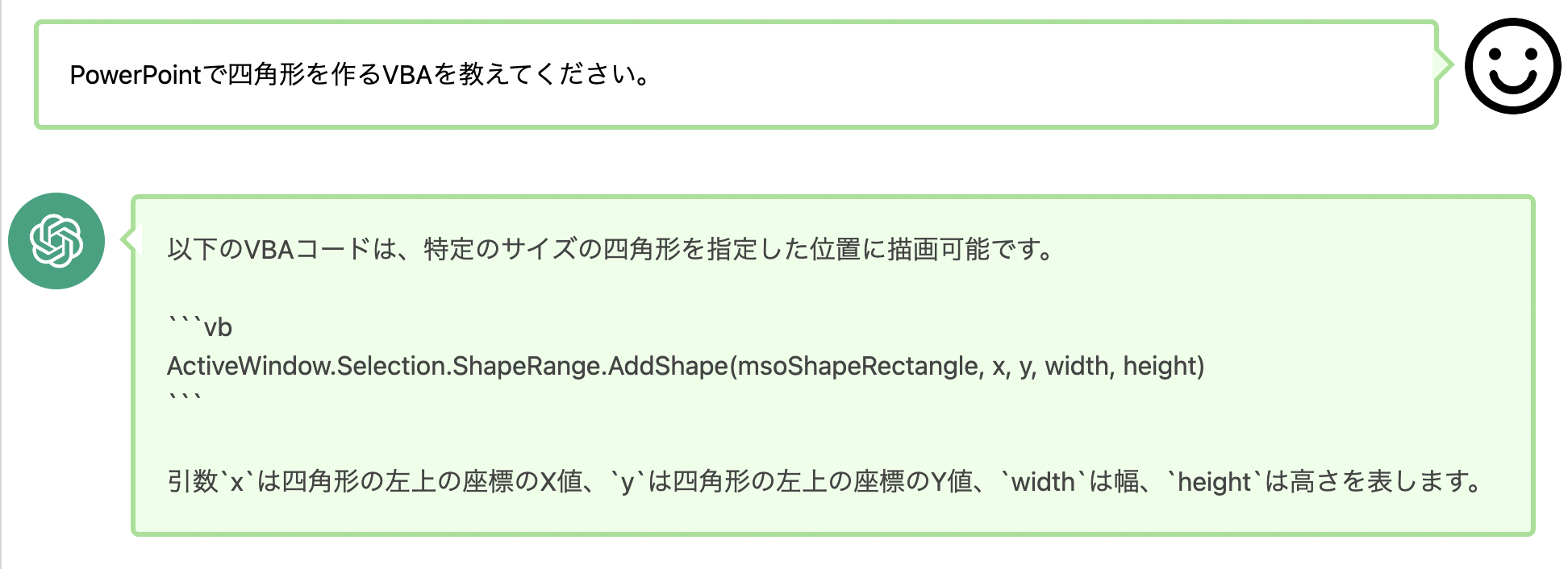Click the `width` term in the explanation

point(1042,482)
